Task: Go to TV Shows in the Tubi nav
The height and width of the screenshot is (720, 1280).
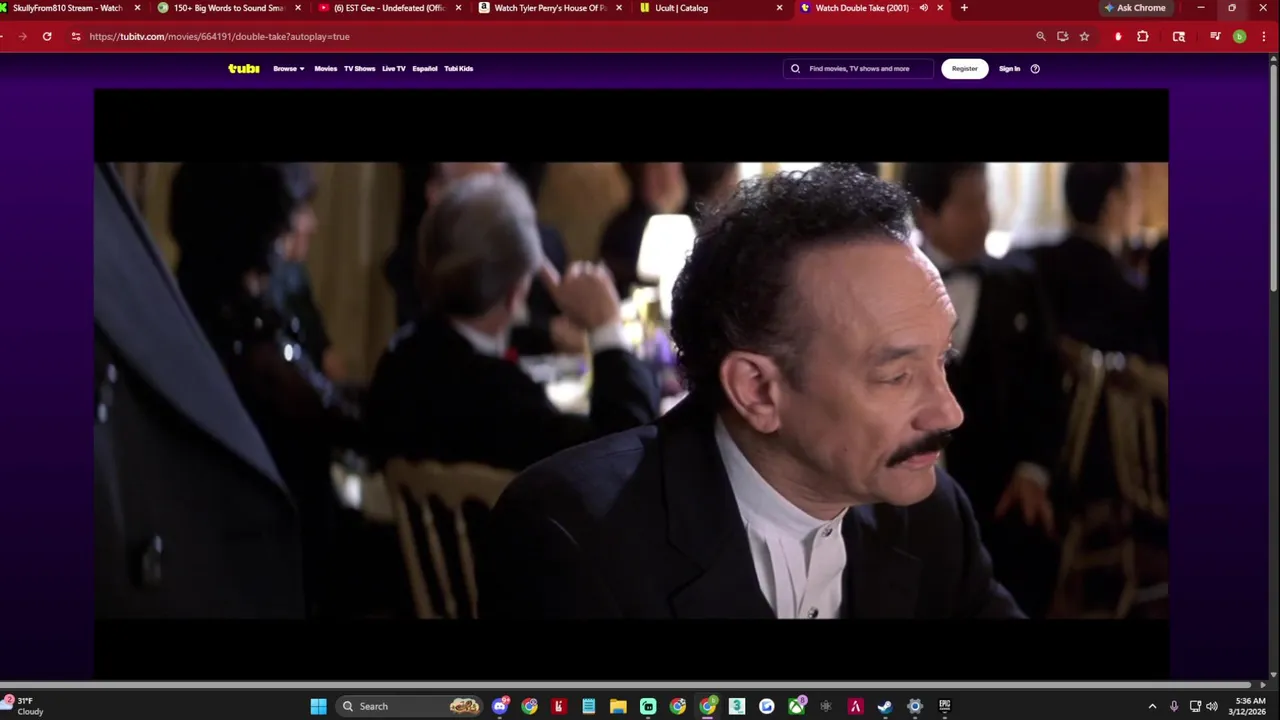Action: [359, 69]
